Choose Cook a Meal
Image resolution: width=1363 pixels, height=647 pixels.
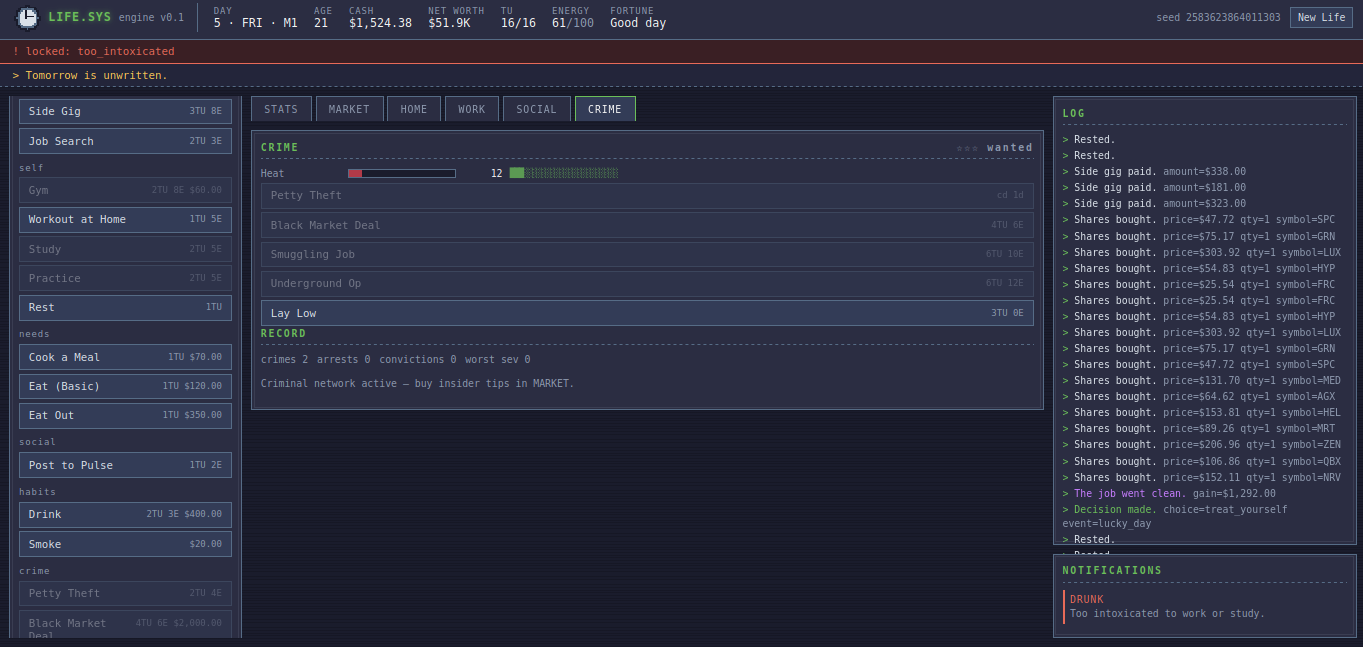coord(125,357)
